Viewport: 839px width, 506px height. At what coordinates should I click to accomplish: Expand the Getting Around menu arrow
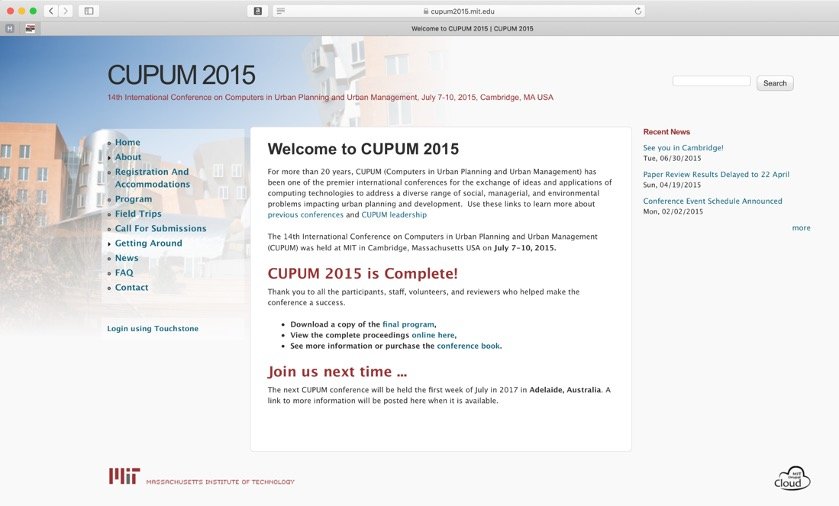coord(109,244)
